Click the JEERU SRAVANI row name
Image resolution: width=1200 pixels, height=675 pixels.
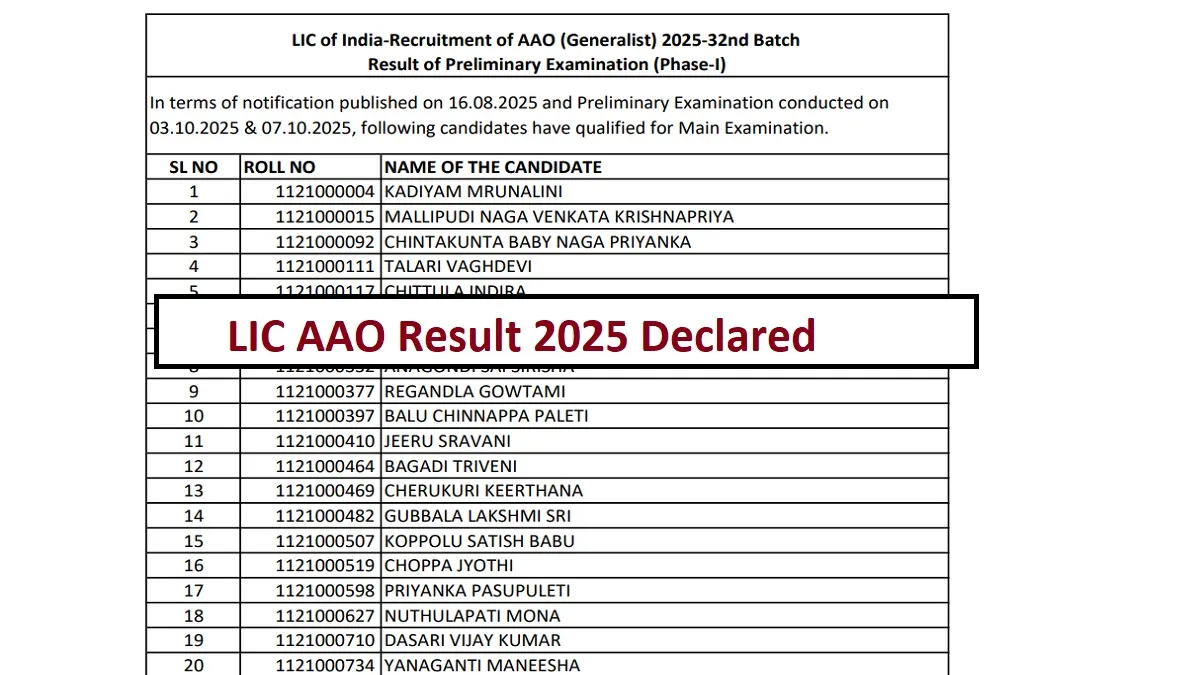[447, 441]
